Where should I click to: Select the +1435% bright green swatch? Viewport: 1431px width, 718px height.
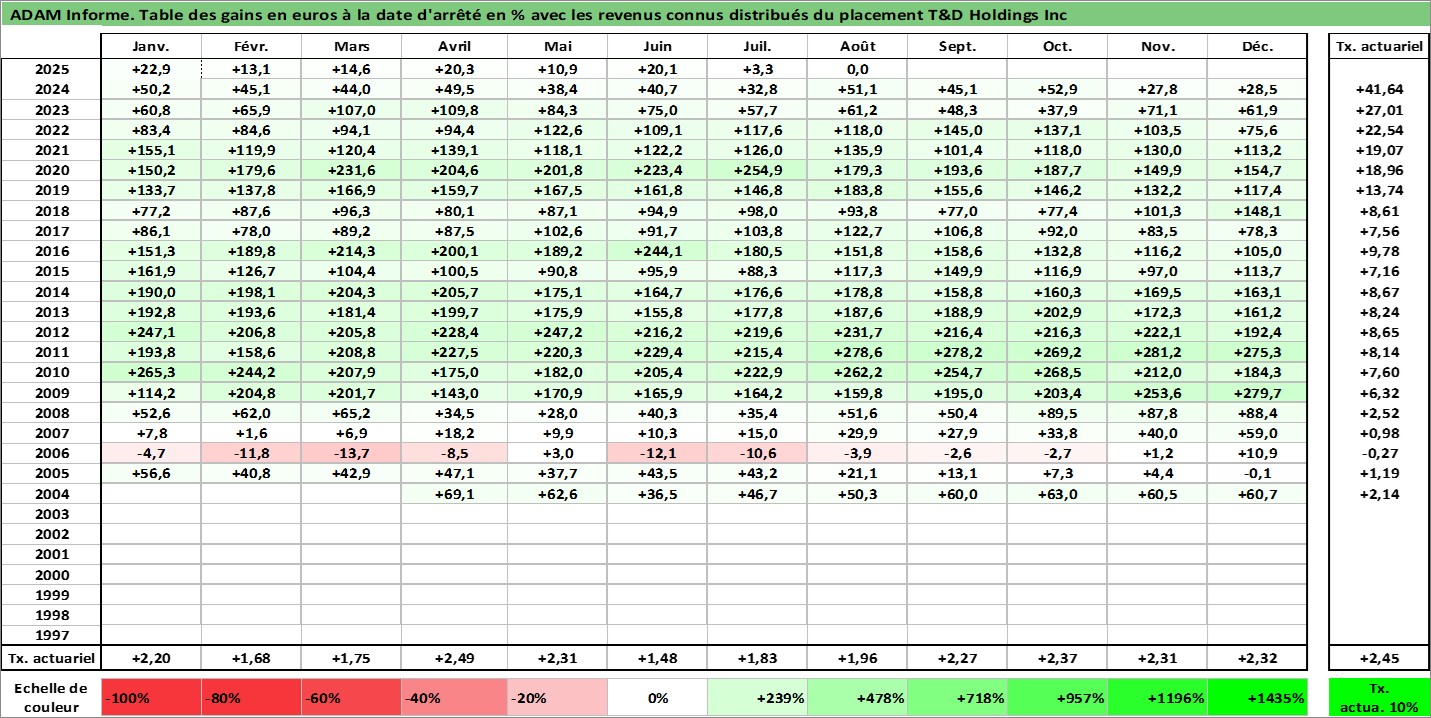(x=1257, y=698)
